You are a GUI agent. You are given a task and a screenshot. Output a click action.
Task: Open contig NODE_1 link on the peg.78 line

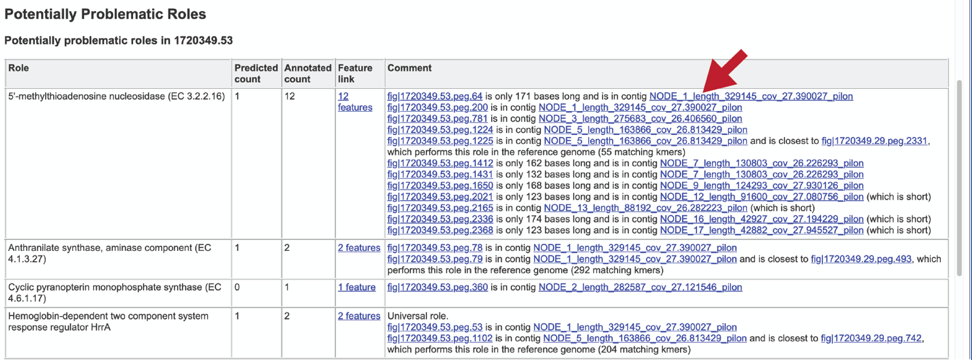[x=635, y=248]
